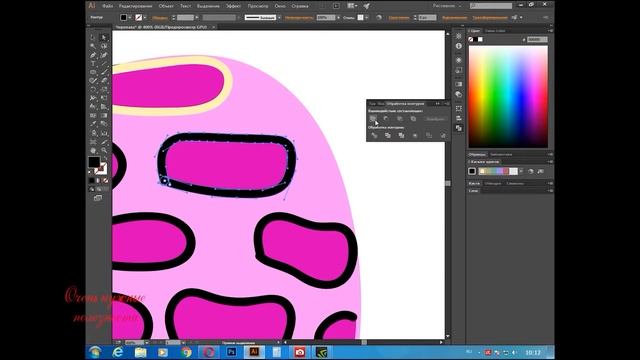This screenshot has width=640, height=360.
Task: Open the Объект menu
Action: coord(166,6)
